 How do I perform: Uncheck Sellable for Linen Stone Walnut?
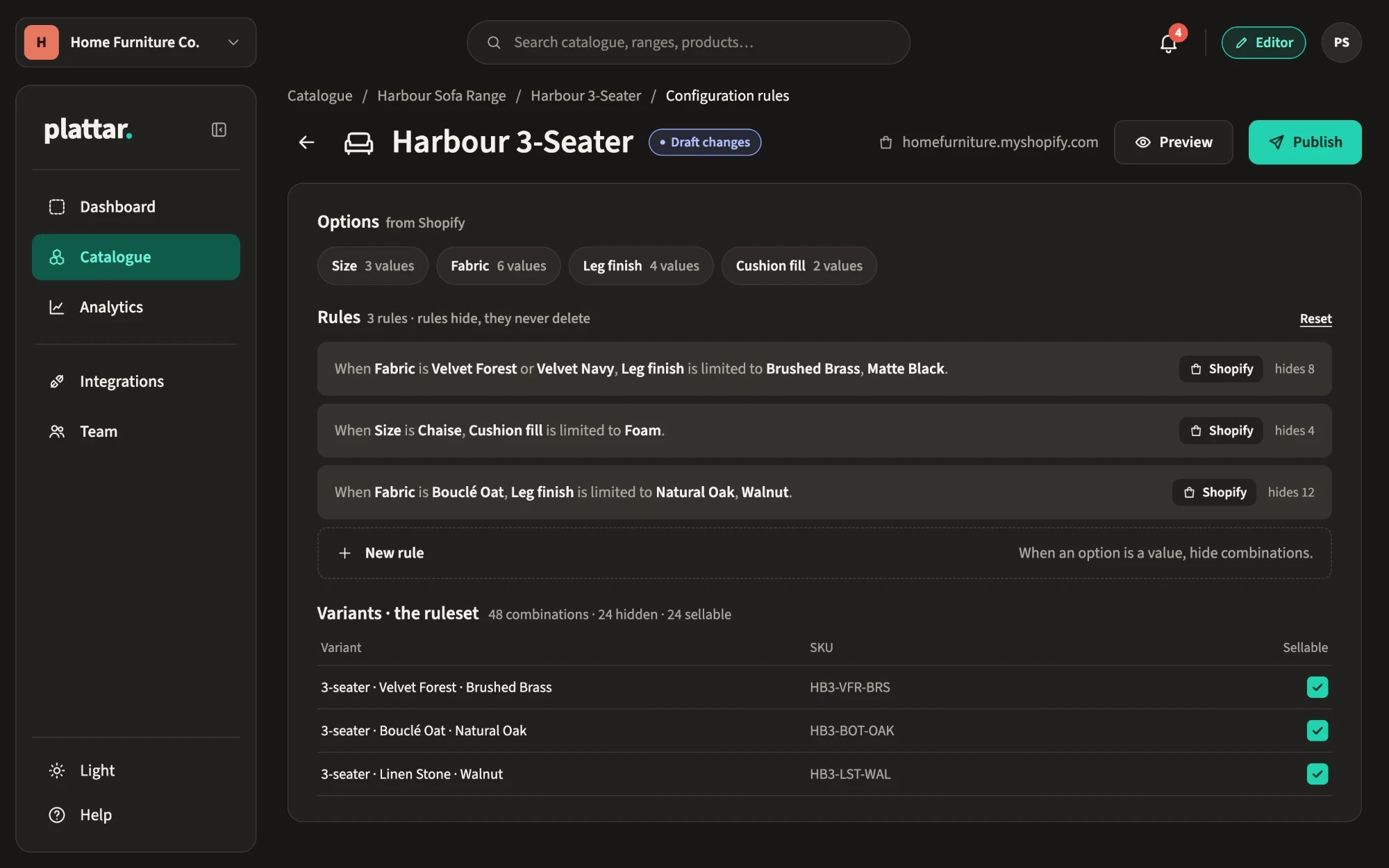[1317, 774]
